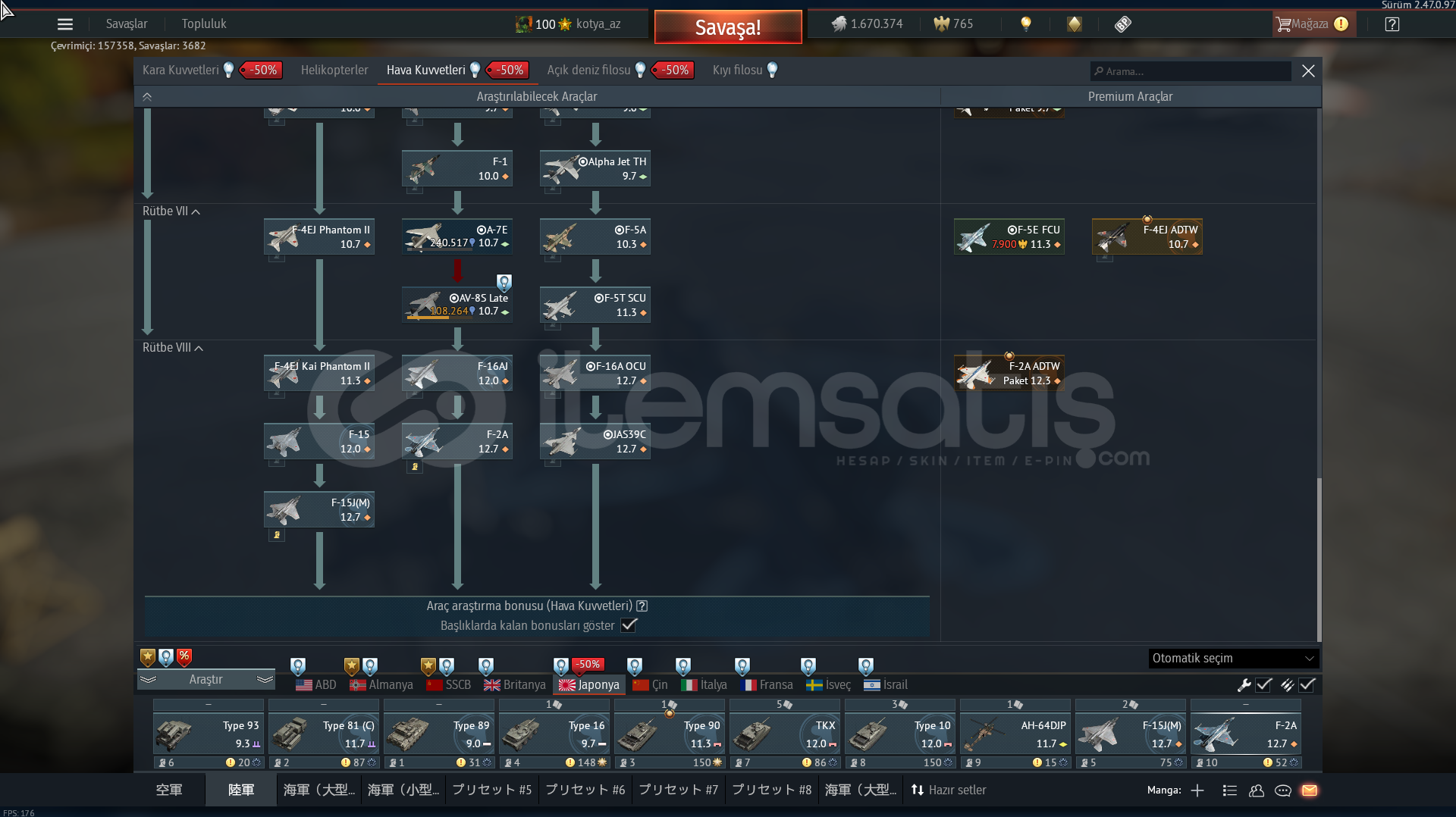
Task: Open the Savaşlar menu
Action: 127,24
